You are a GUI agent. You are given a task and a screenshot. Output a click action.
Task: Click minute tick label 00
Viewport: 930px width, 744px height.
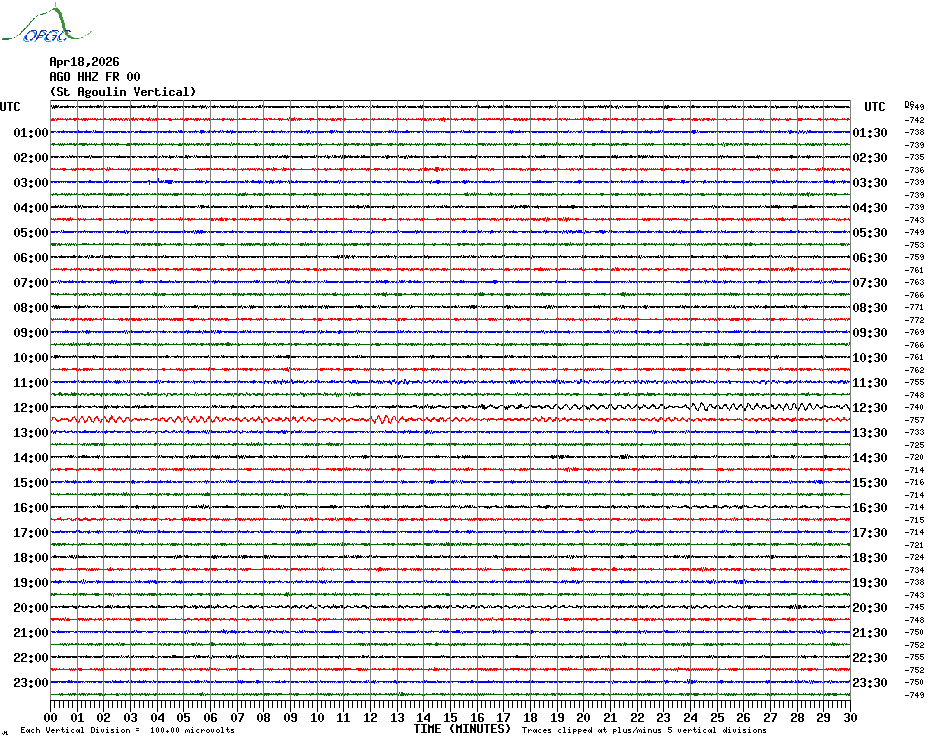pyautogui.click(x=51, y=717)
